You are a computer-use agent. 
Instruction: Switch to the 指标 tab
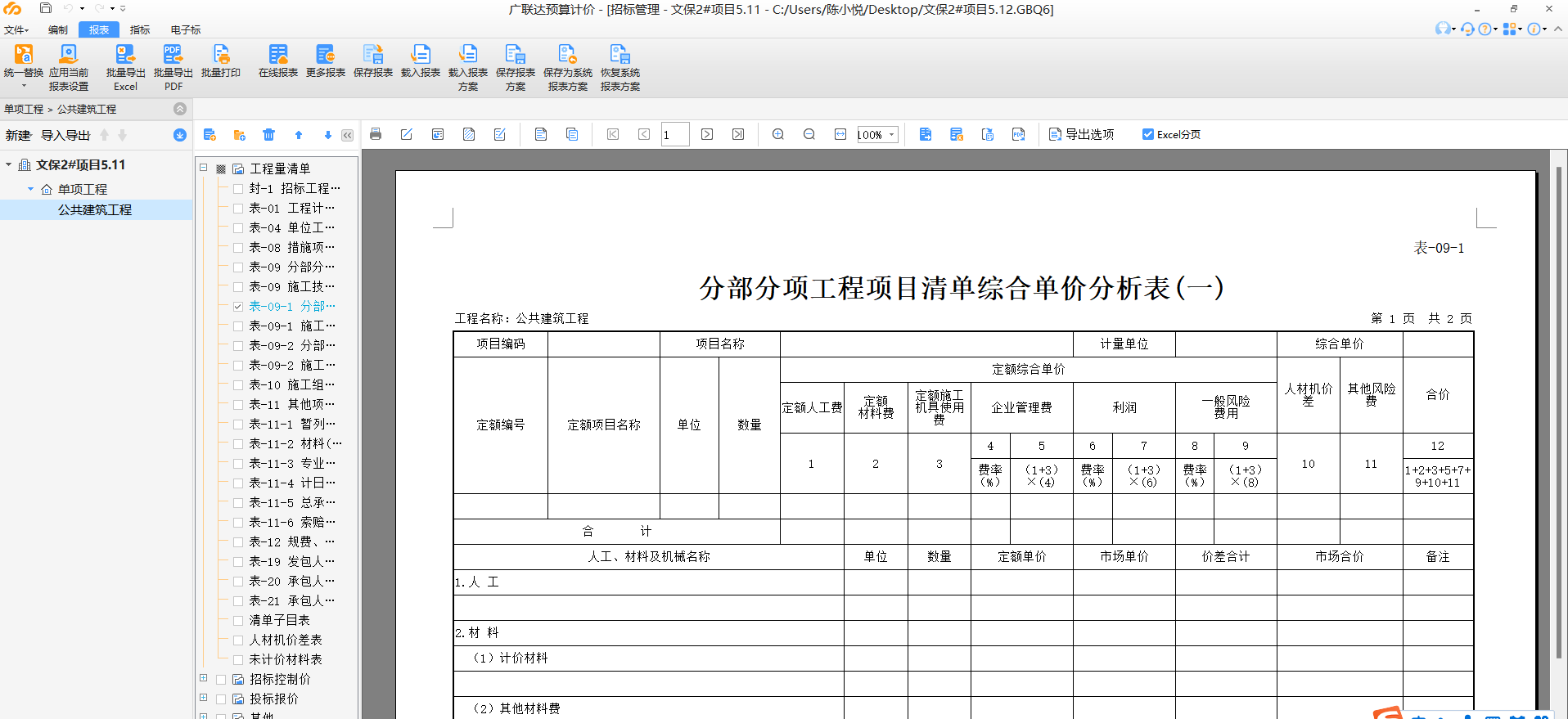[140, 29]
